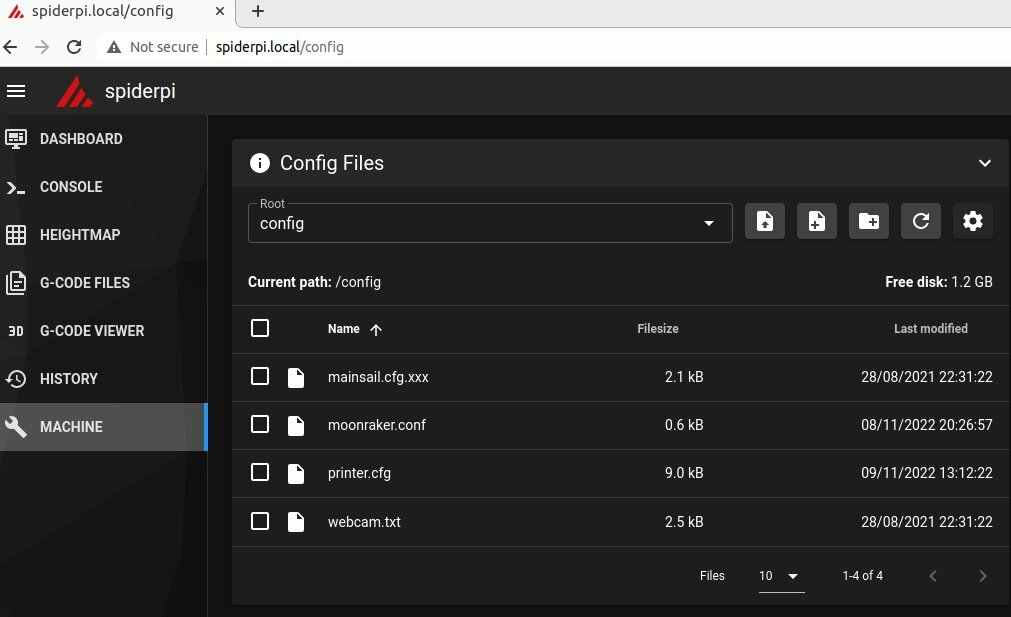The width and height of the screenshot is (1011, 617).
Task: Collapse the Config Files panel chevron
Action: [985, 163]
